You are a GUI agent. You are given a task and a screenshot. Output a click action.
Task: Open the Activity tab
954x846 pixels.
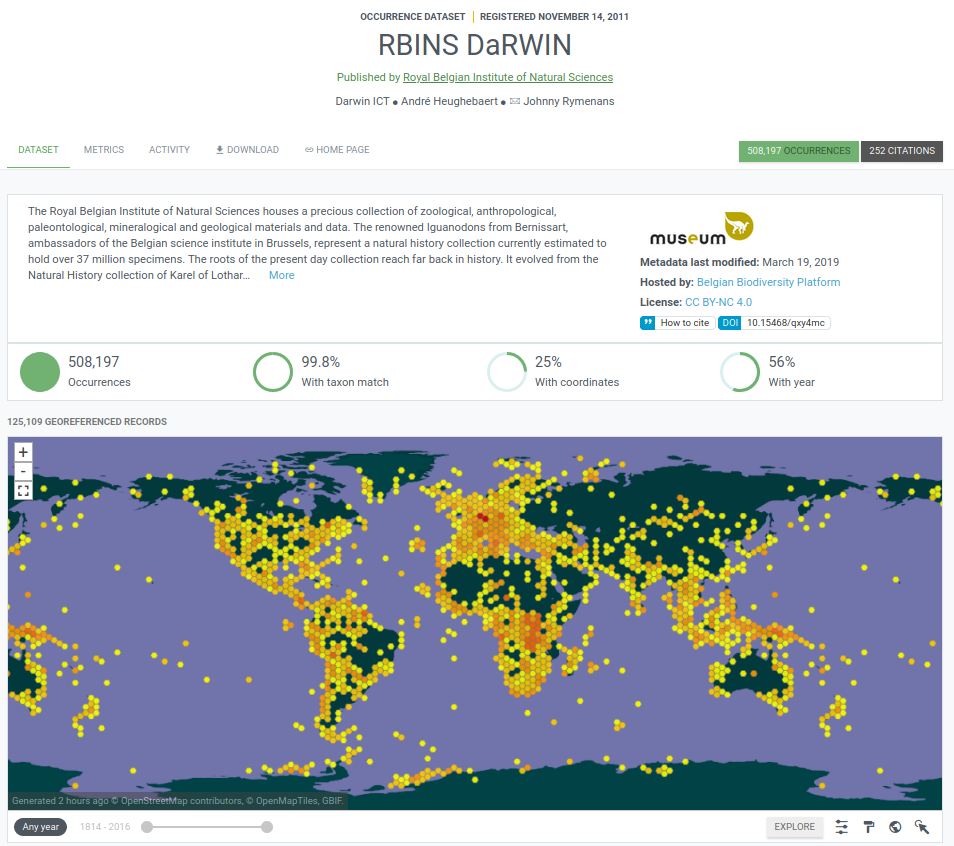tap(169, 150)
